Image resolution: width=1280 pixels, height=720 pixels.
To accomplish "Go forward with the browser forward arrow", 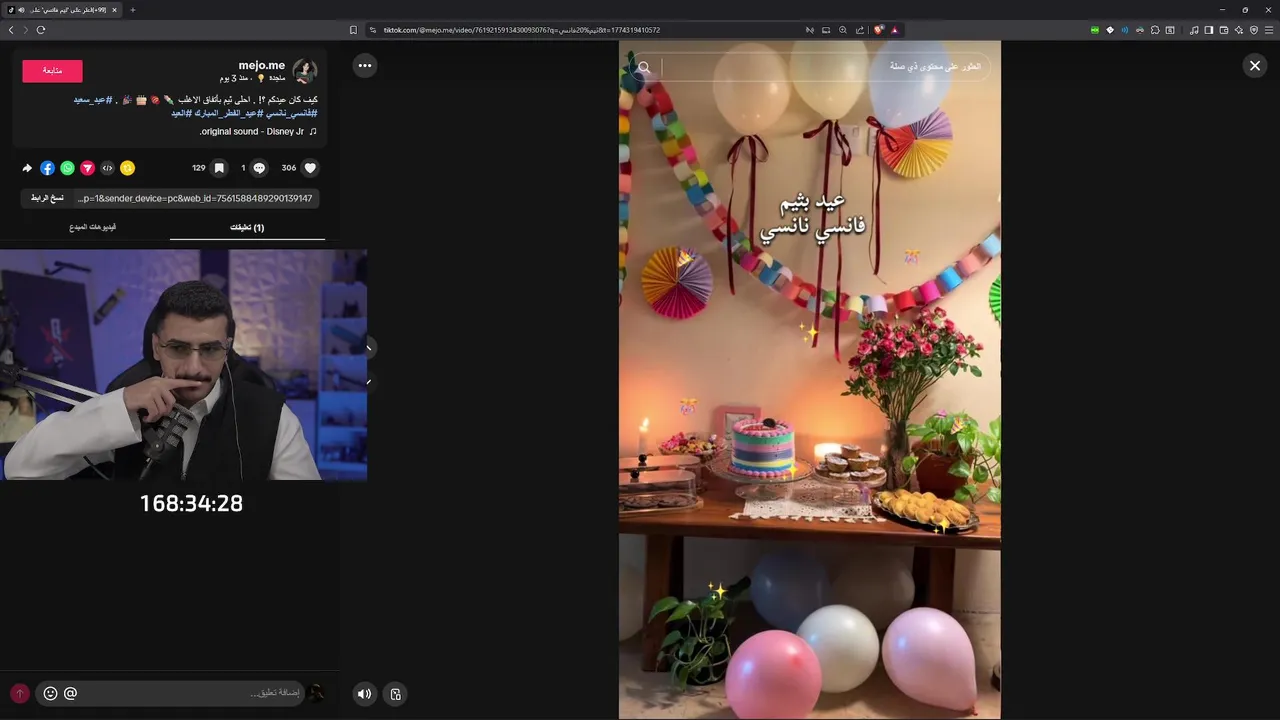I will [26, 30].
